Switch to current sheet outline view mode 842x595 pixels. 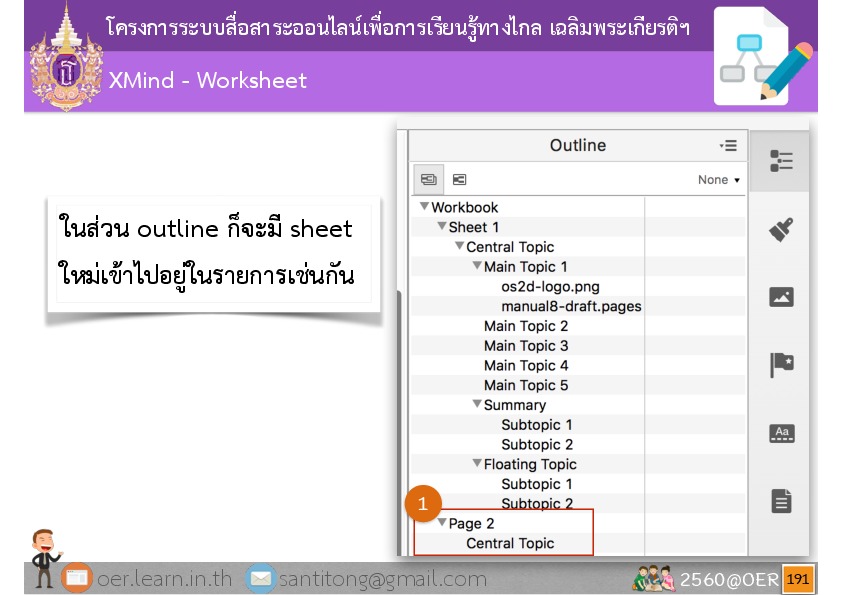[459, 180]
